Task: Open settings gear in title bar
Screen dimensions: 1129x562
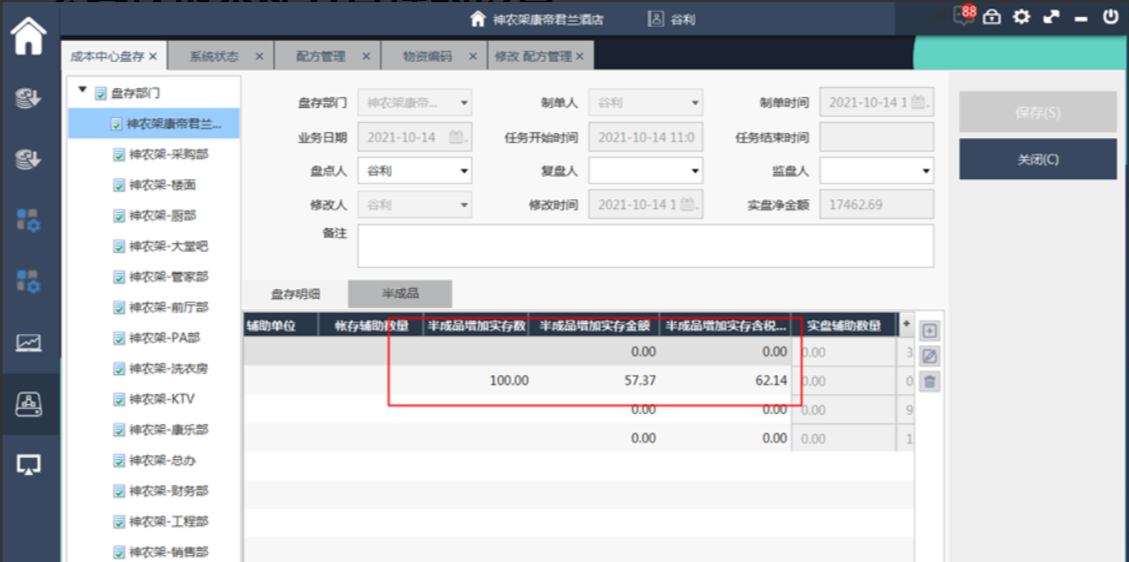Action: 1021,17
